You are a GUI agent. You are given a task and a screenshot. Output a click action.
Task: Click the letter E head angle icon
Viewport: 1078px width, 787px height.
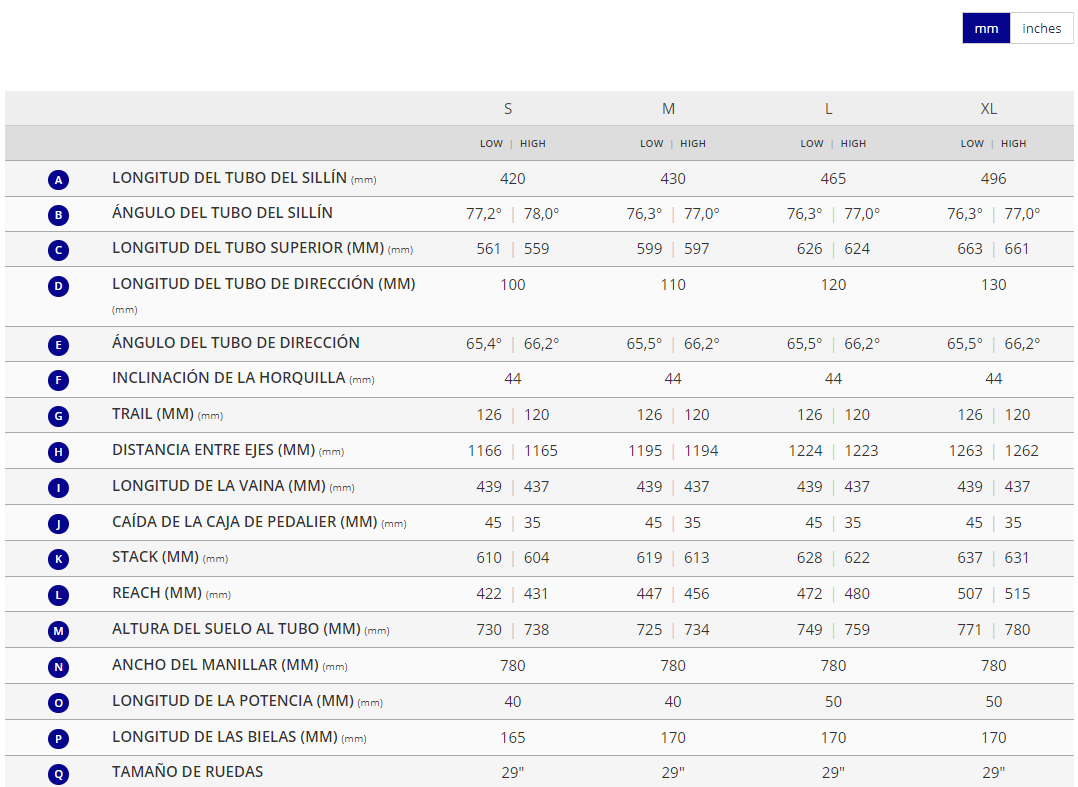point(59,345)
